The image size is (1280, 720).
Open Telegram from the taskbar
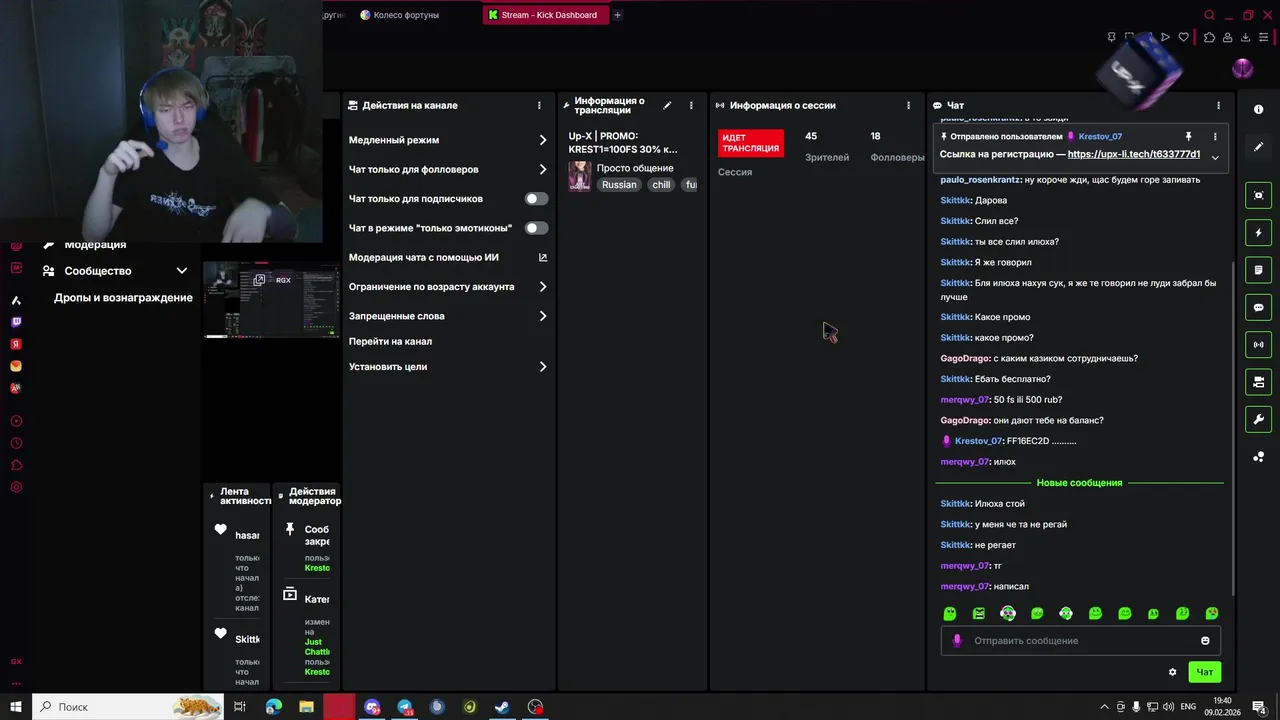405,707
